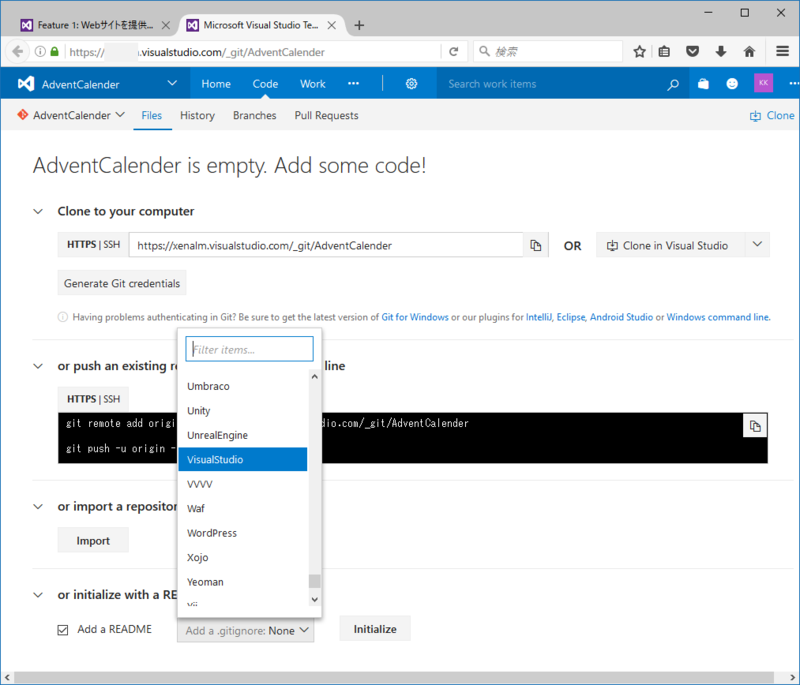Open the IntelliJ plugin link
This screenshot has height=685, width=800.
(538, 317)
